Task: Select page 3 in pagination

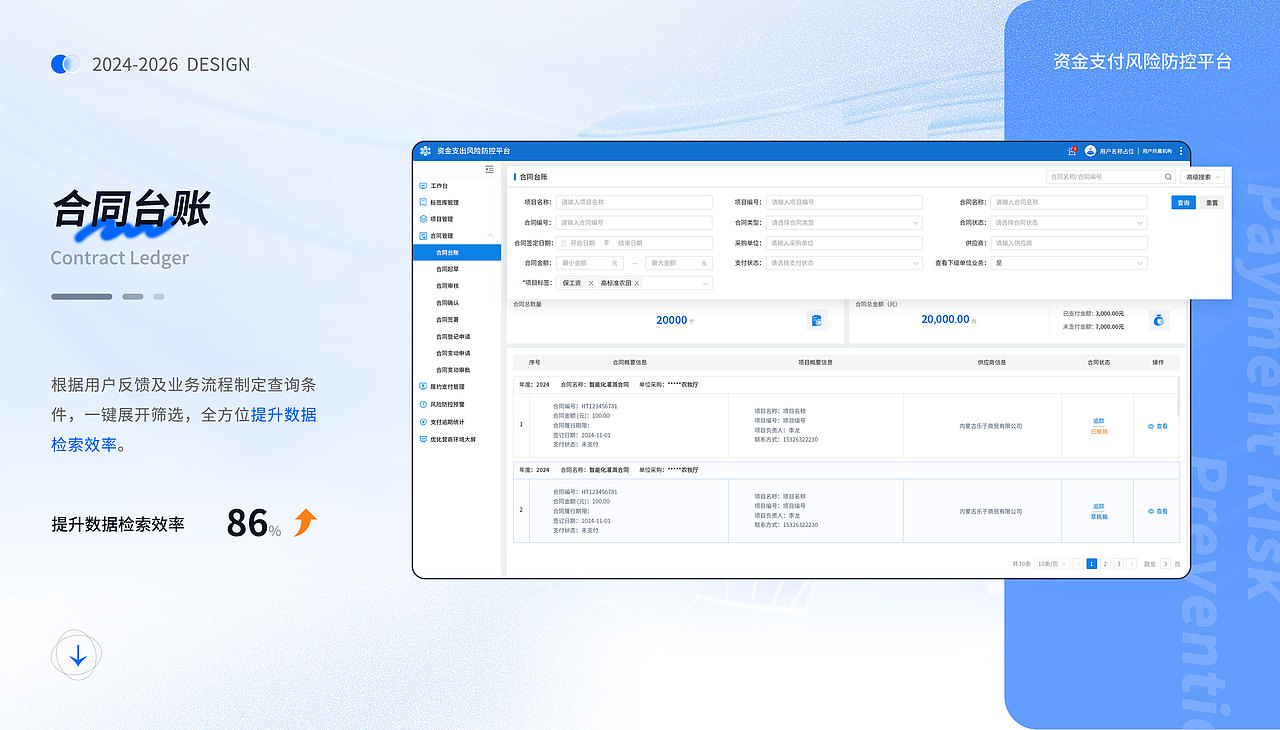Action: tap(1119, 564)
